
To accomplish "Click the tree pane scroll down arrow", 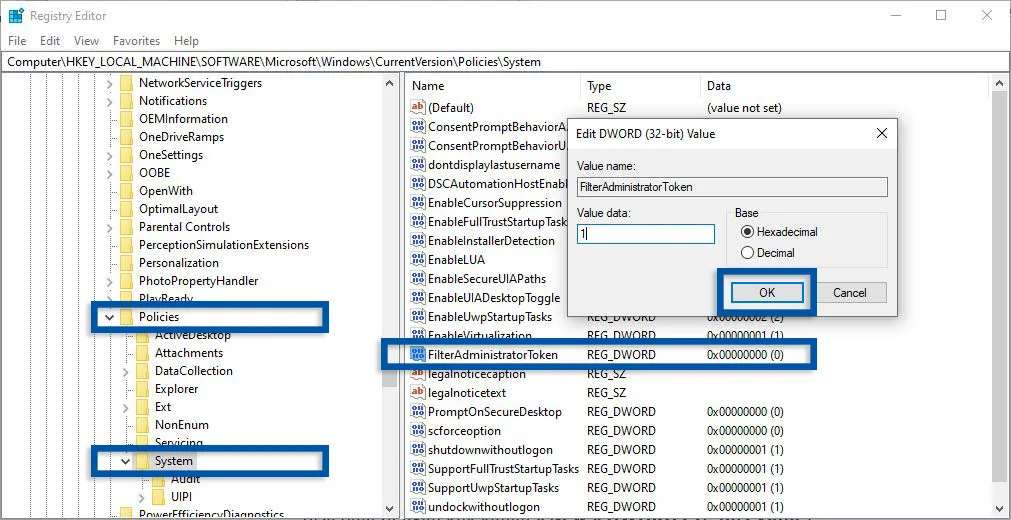I will (x=389, y=508).
